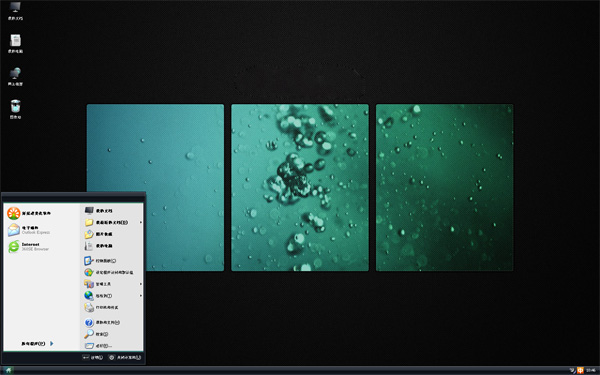This screenshot has height=375, width=600.
Task: Open Set Program Access and Defaults entry
Action: (109, 272)
